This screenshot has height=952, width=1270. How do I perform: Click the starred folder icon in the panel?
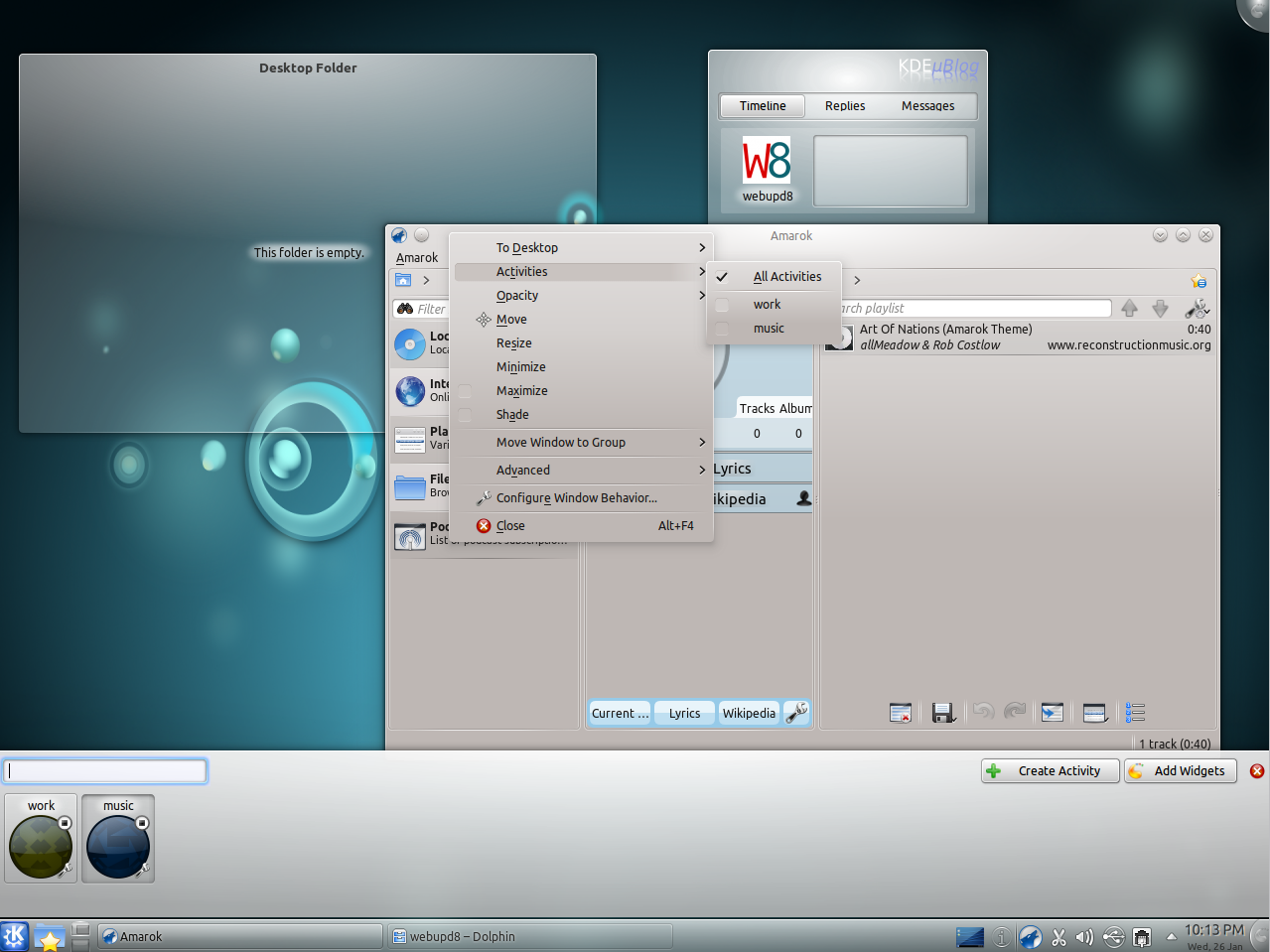click(x=50, y=937)
